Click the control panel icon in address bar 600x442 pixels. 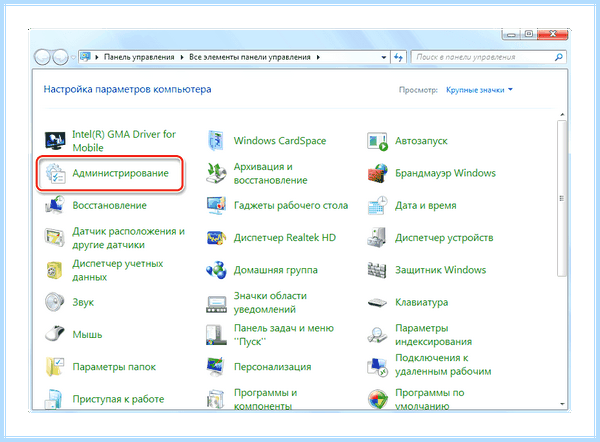[85, 57]
